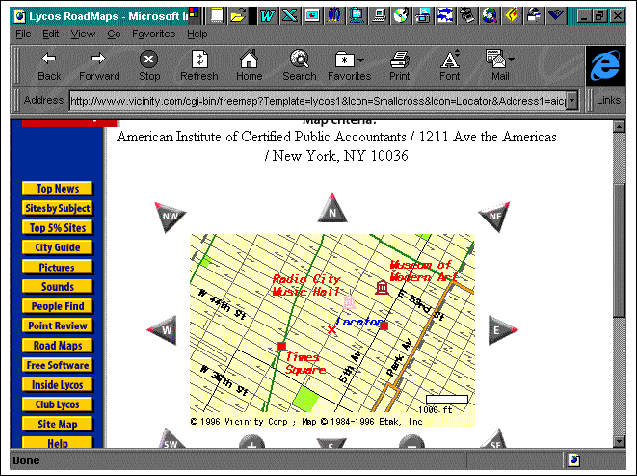Click the Forward navigation button

[99, 66]
